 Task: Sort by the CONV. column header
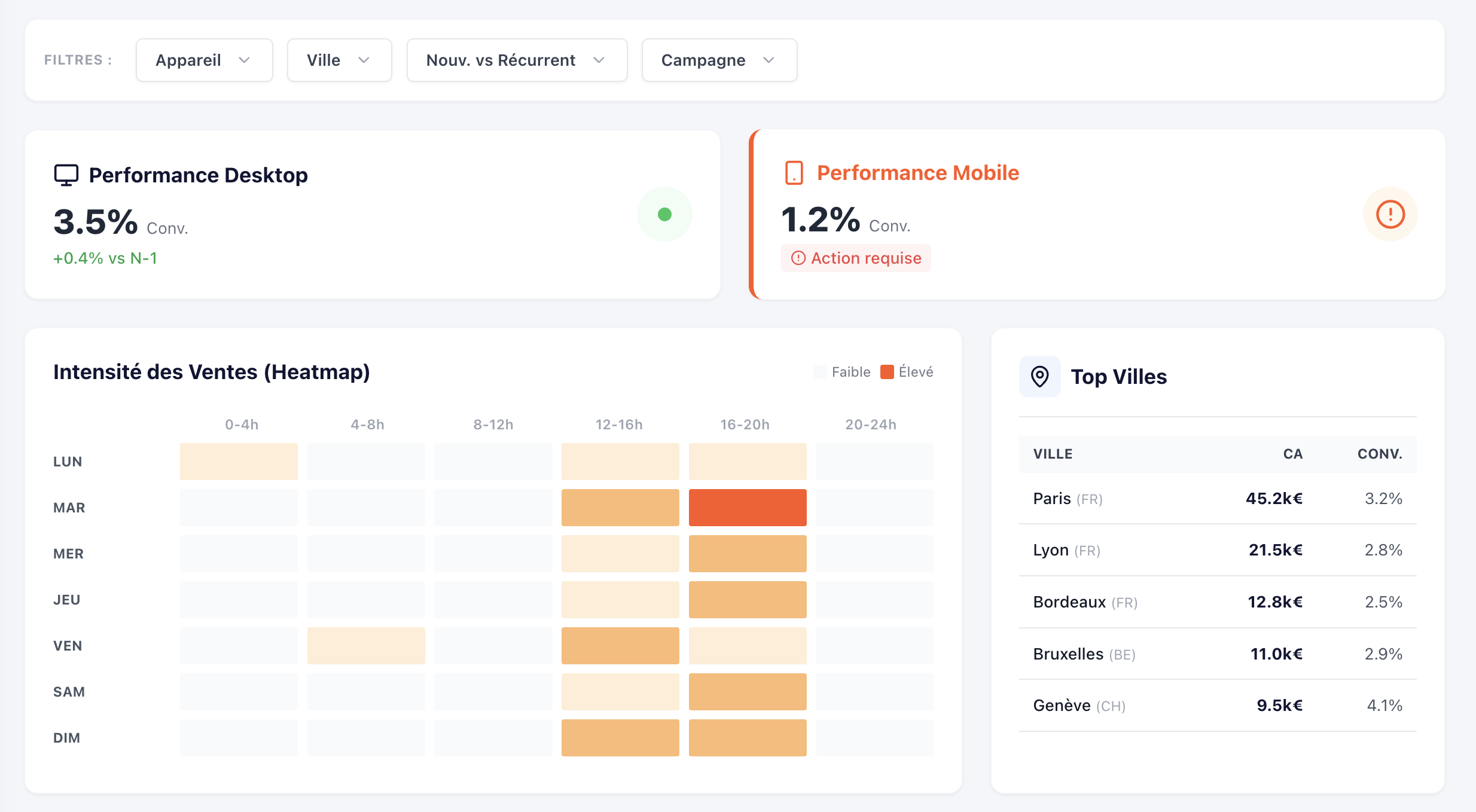coord(1379,454)
